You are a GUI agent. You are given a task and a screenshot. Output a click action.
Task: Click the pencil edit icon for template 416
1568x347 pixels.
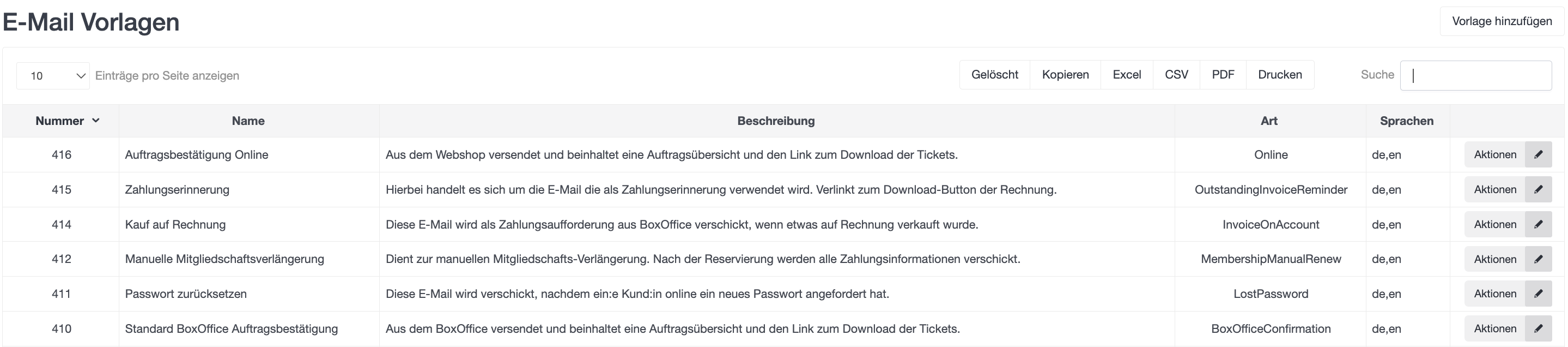pos(1538,154)
